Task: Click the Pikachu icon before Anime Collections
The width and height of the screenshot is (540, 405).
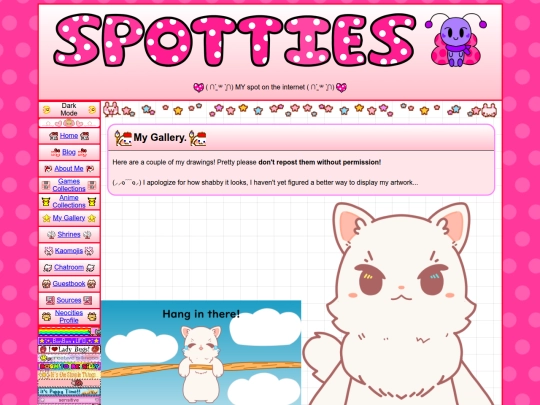Action: 46,202
